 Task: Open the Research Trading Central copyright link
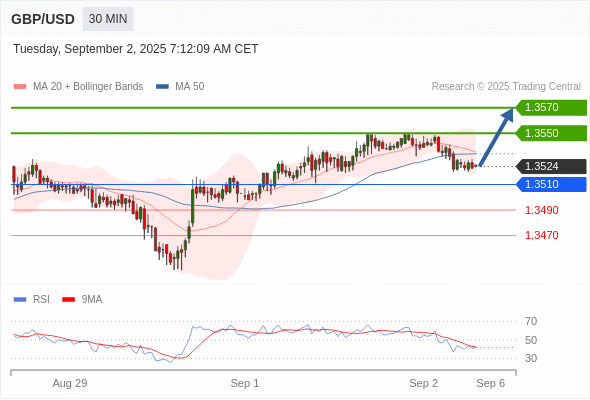[506, 87]
